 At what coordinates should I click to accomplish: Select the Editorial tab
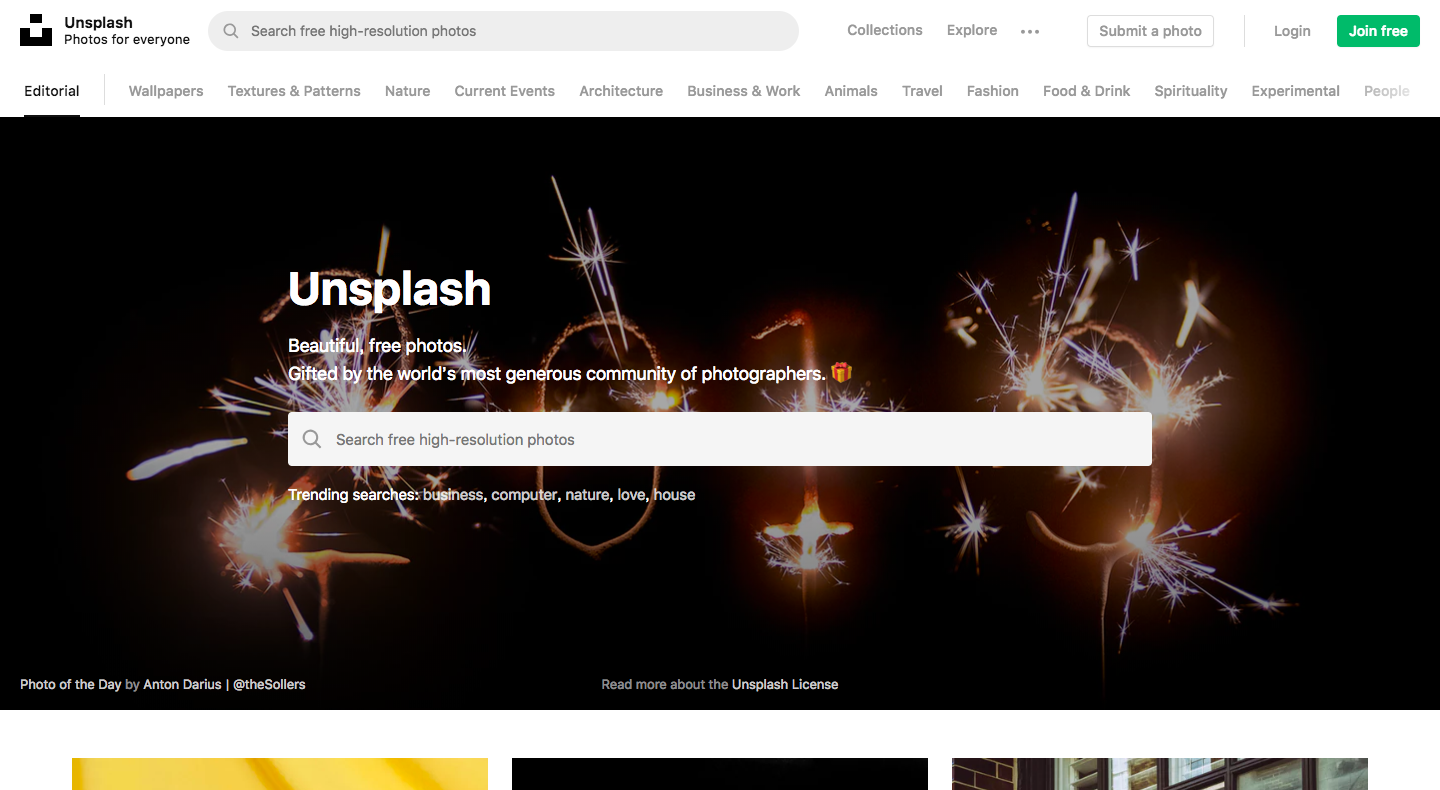tap(52, 91)
